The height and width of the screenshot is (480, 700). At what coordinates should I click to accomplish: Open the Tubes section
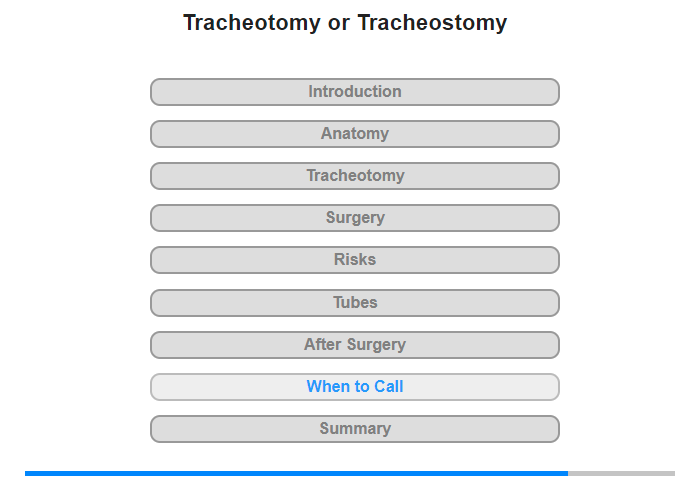355,303
